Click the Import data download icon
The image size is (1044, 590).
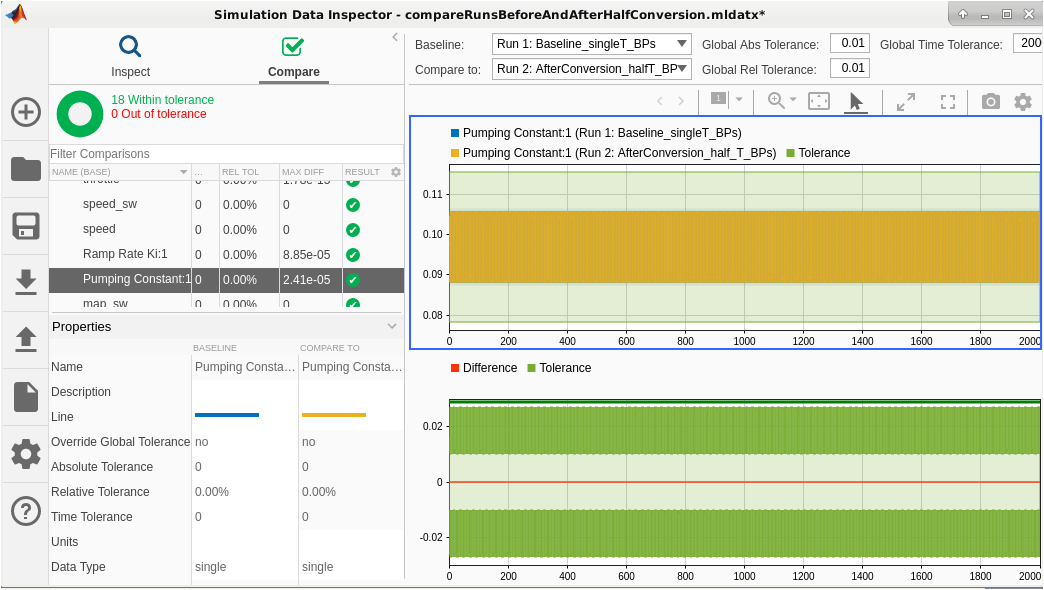click(x=25, y=282)
